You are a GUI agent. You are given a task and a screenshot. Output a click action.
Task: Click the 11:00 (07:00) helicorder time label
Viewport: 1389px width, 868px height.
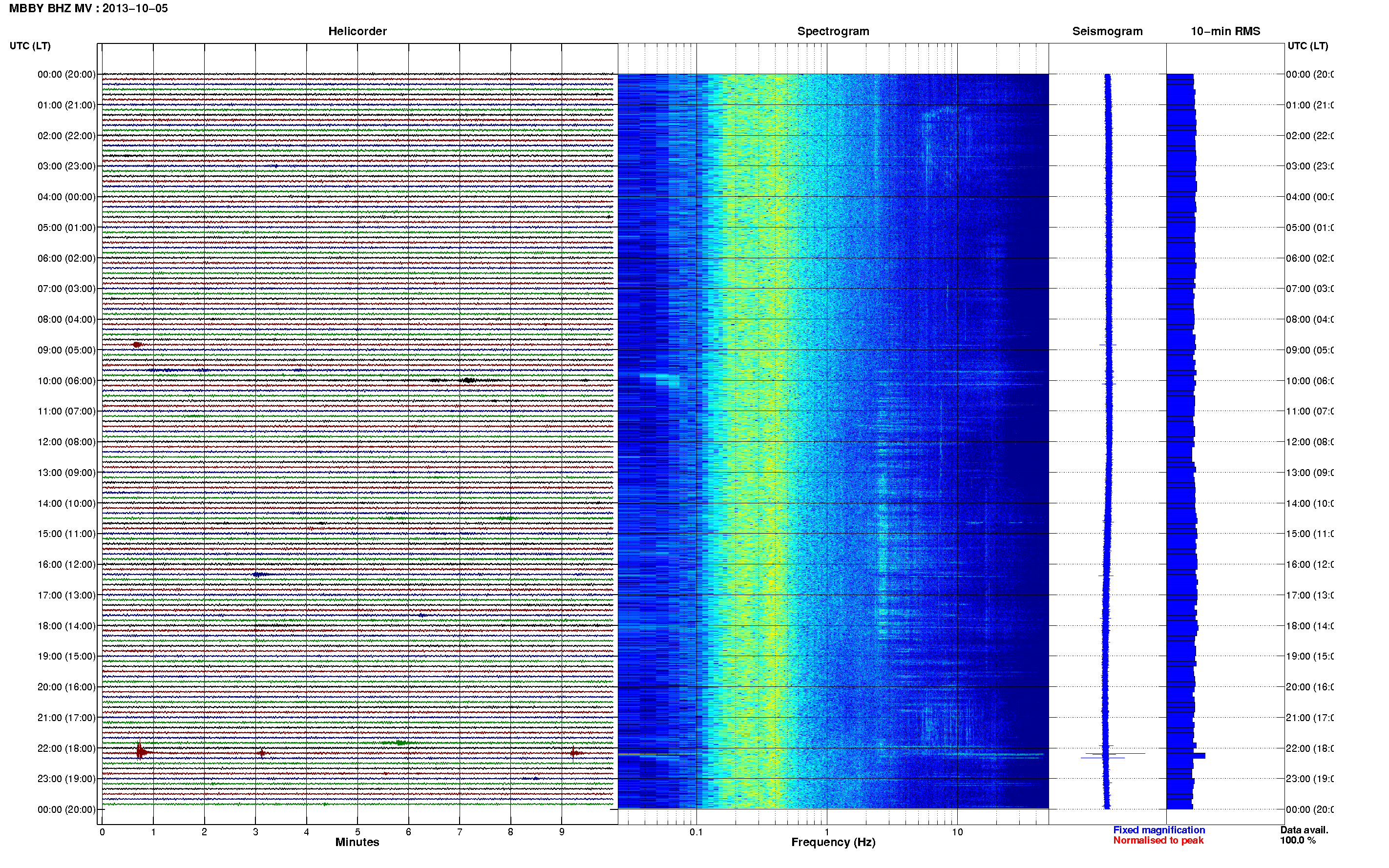(66, 411)
